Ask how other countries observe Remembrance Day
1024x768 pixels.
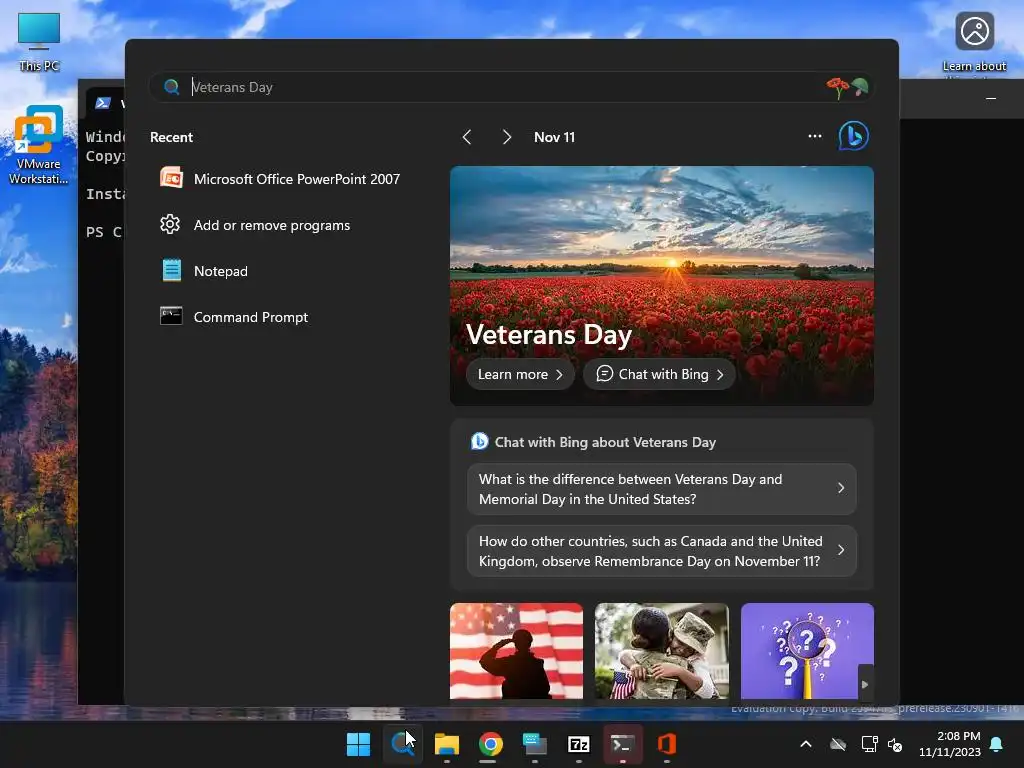[662, 551]
